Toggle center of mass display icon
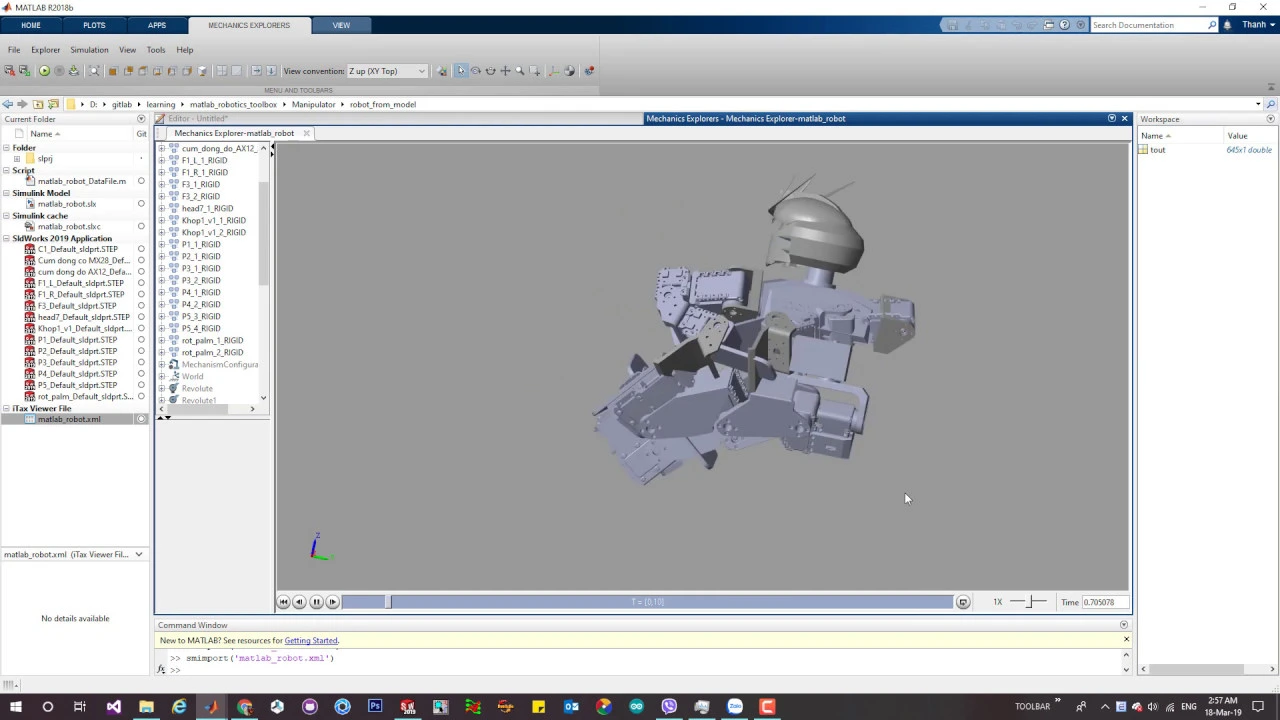 pos(569,71)
